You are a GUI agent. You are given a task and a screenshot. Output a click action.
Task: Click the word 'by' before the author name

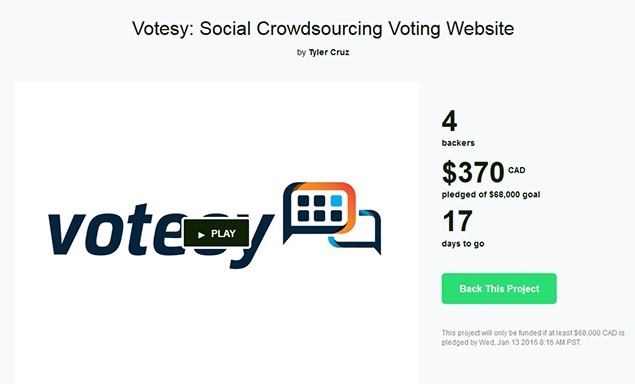point(301,52)
